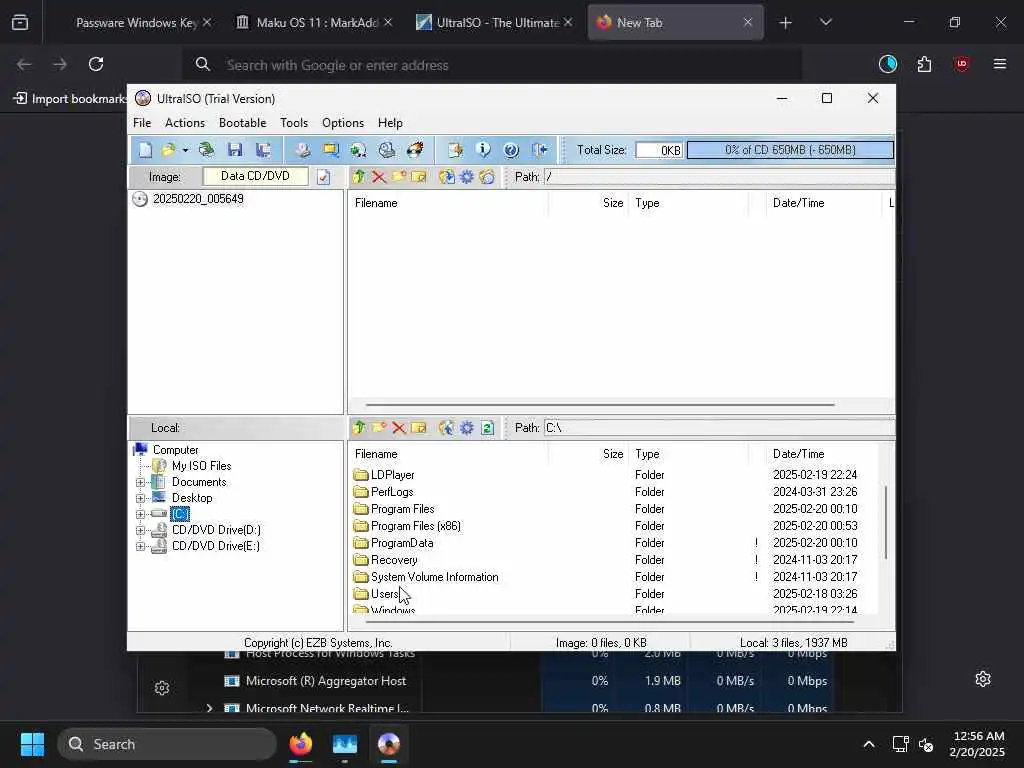Viewport: 1024px width, 768px height.
Task: Open the Bootable menu
Action: tap(242, 123)
